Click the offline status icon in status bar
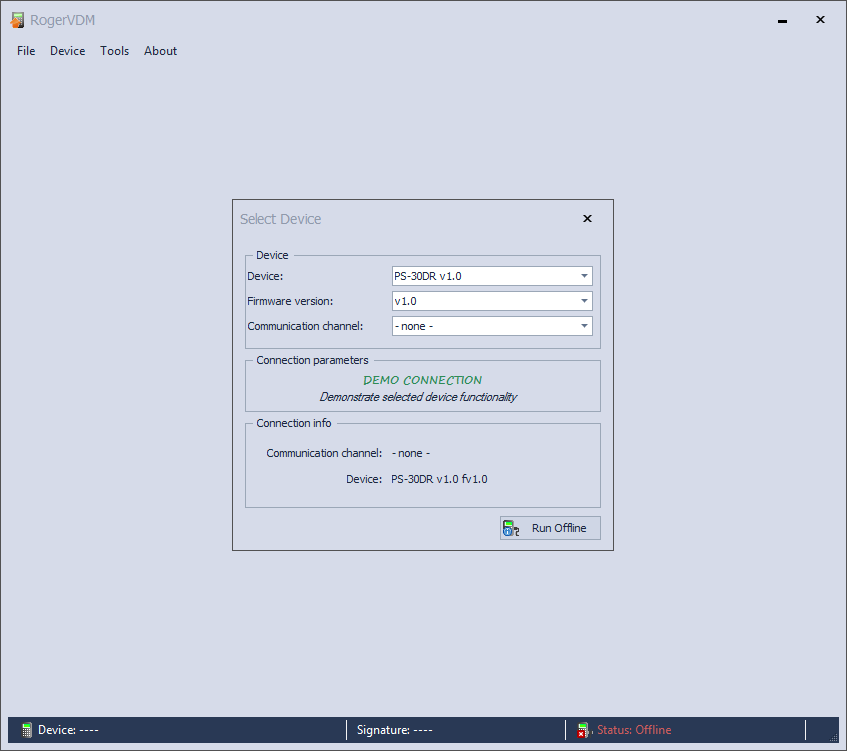The width and height of the screenshot is (847, 751). 582,730
